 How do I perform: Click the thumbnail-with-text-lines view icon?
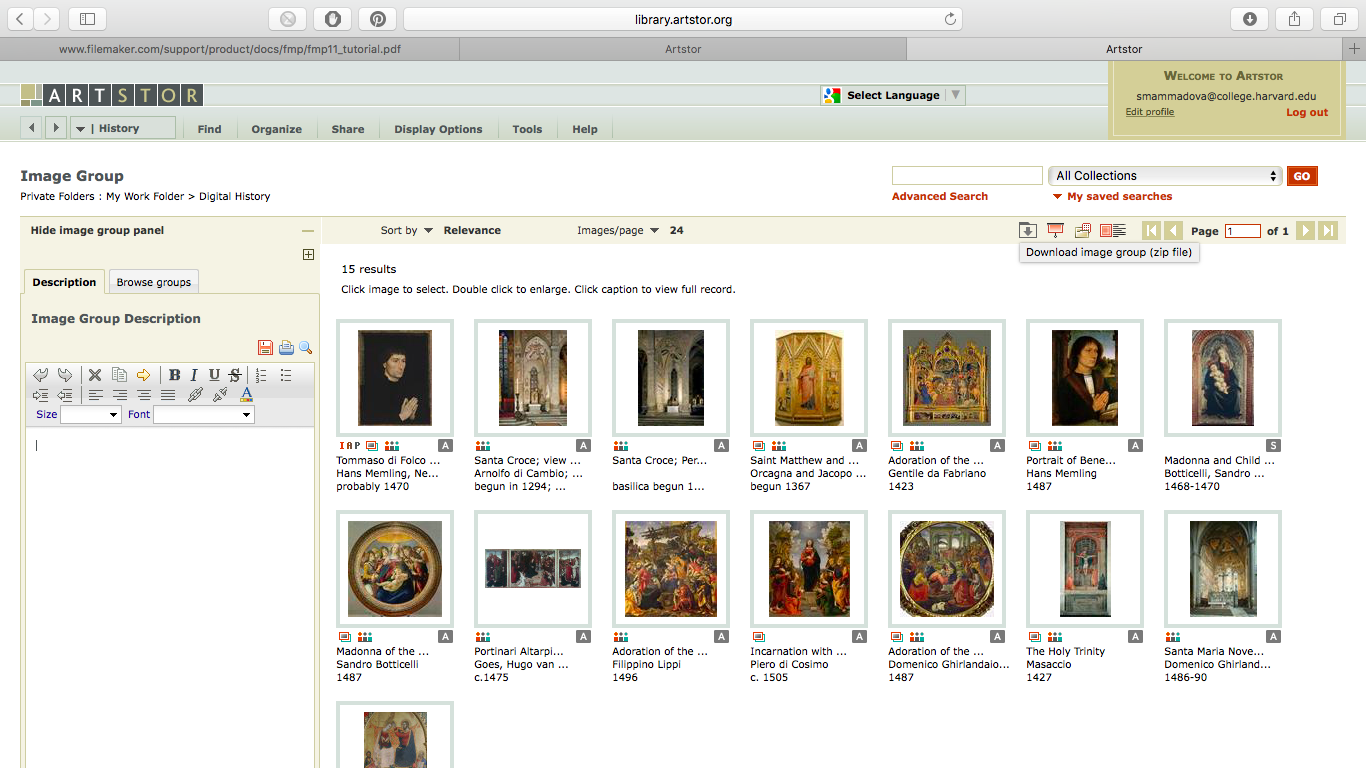pos(1112,230)
